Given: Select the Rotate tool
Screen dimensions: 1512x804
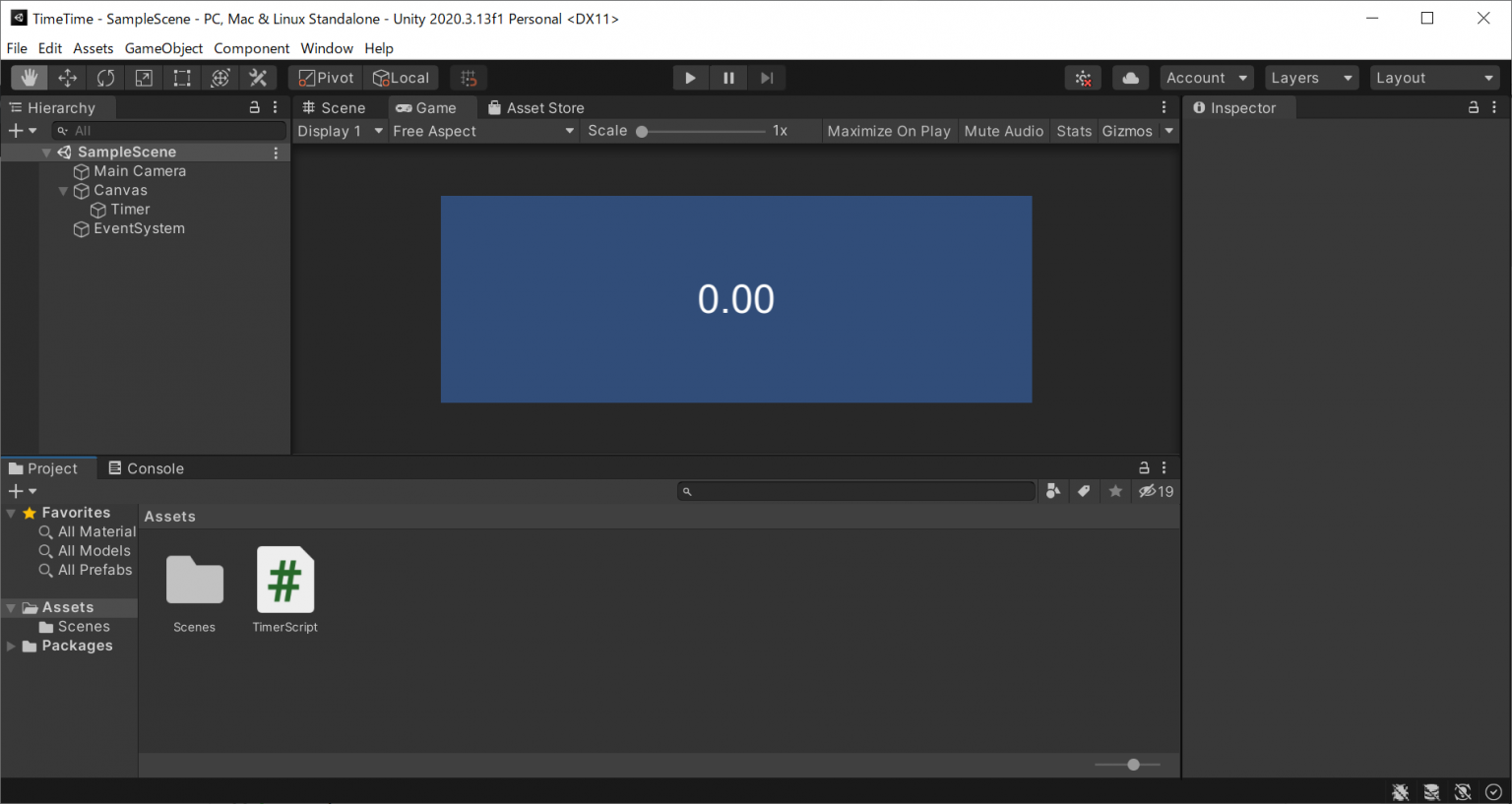Looking at the screenshot, I should 105,77.
